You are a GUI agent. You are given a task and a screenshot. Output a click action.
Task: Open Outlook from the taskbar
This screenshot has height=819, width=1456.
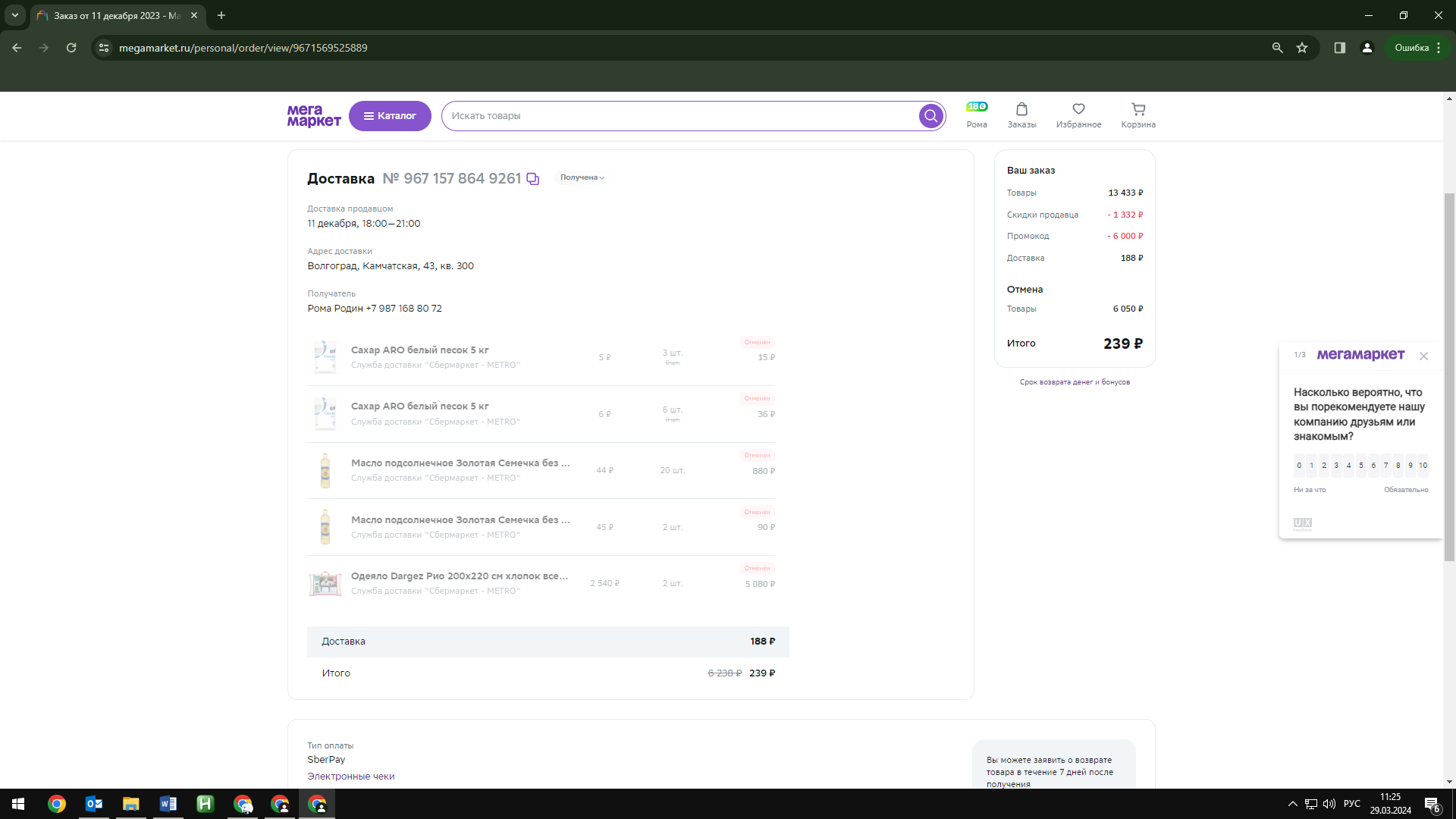tap(94, 804)
